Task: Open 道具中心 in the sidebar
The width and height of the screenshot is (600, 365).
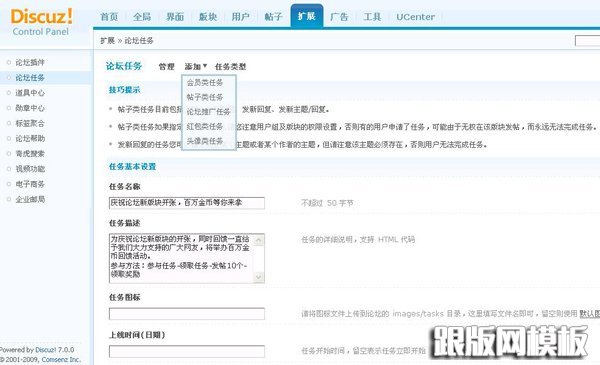Action: click(x=30, y=93)
